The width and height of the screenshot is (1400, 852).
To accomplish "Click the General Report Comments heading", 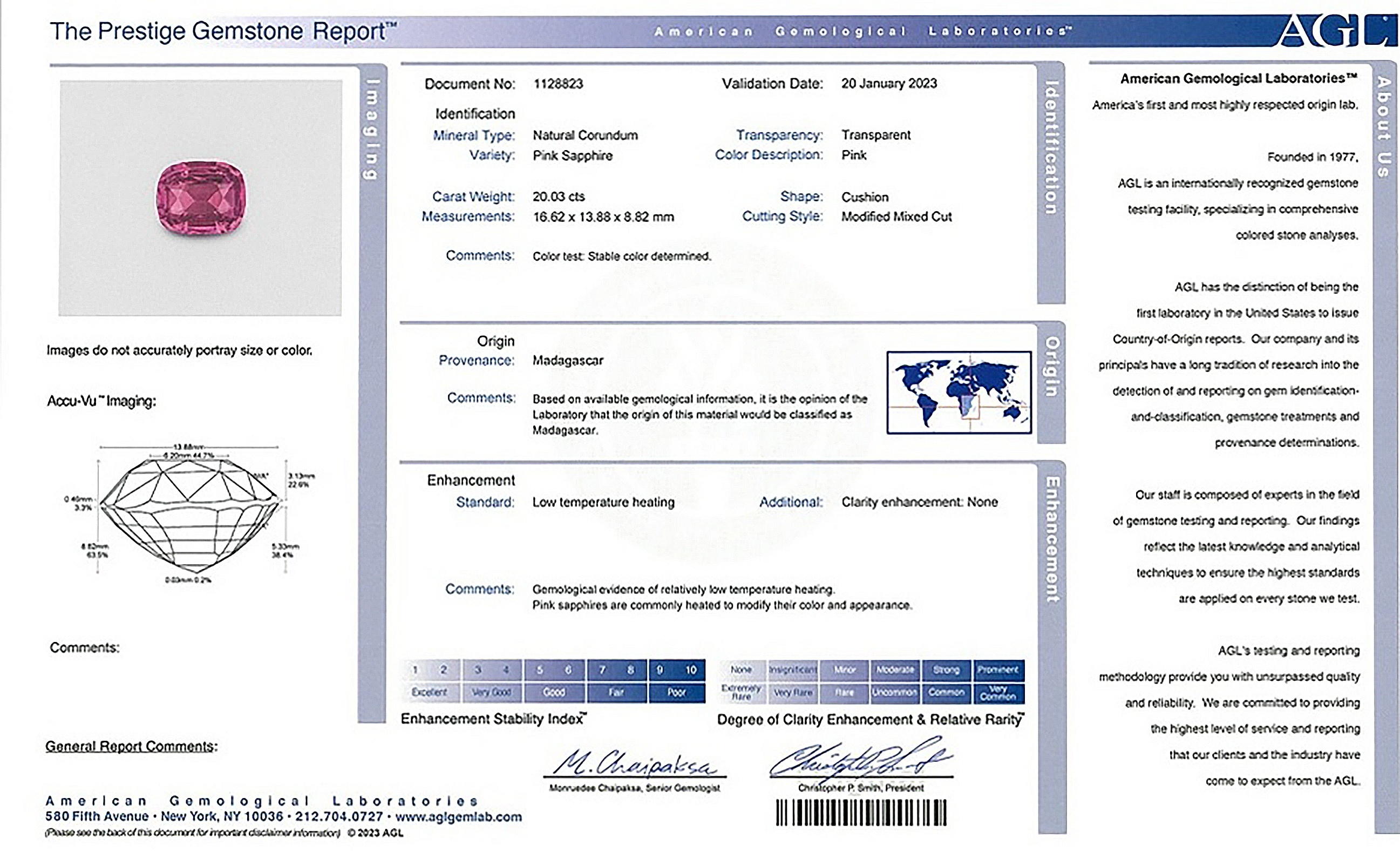I will [131, 746].
